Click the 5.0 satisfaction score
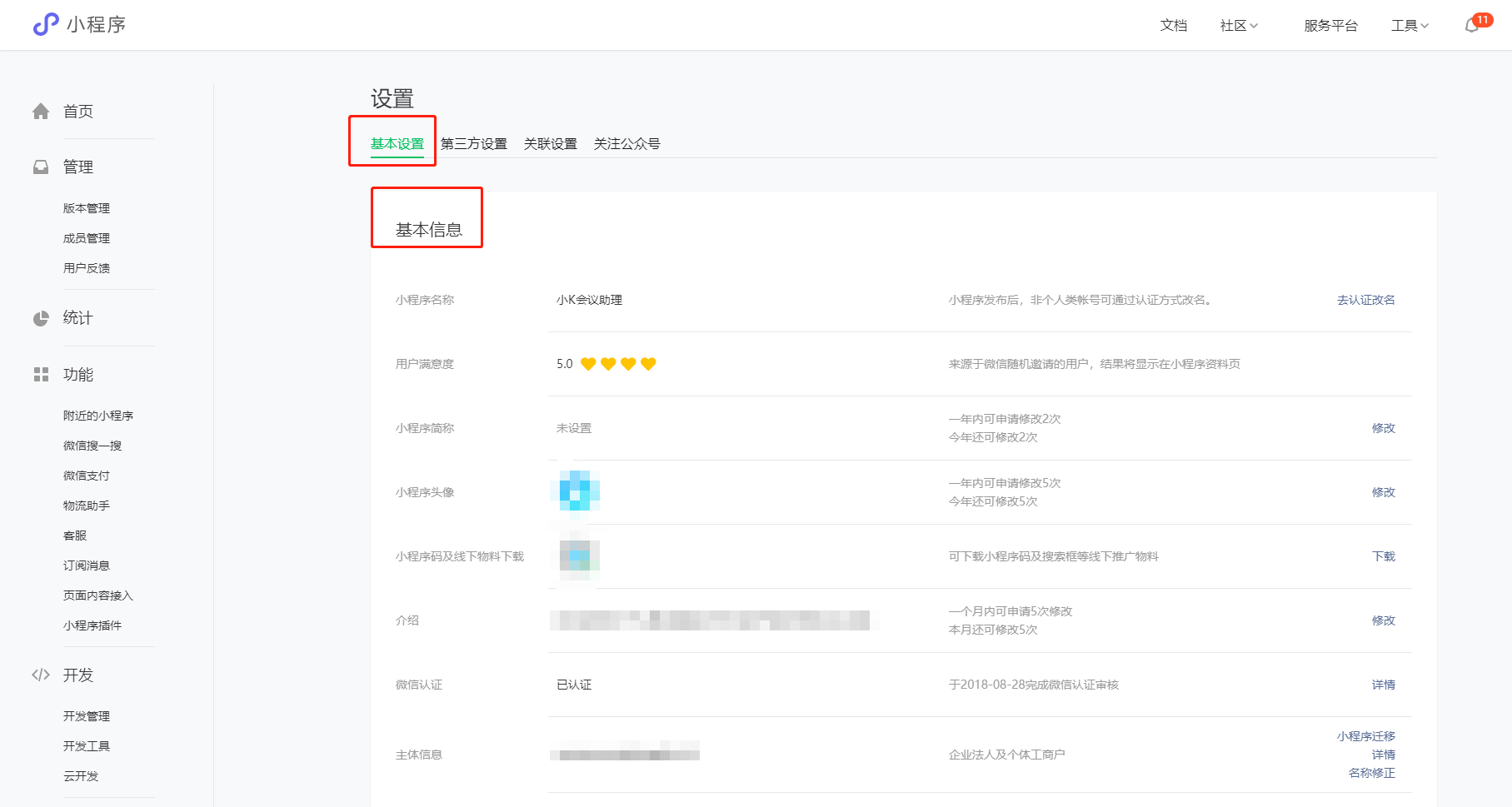 (x=565, y=364)
